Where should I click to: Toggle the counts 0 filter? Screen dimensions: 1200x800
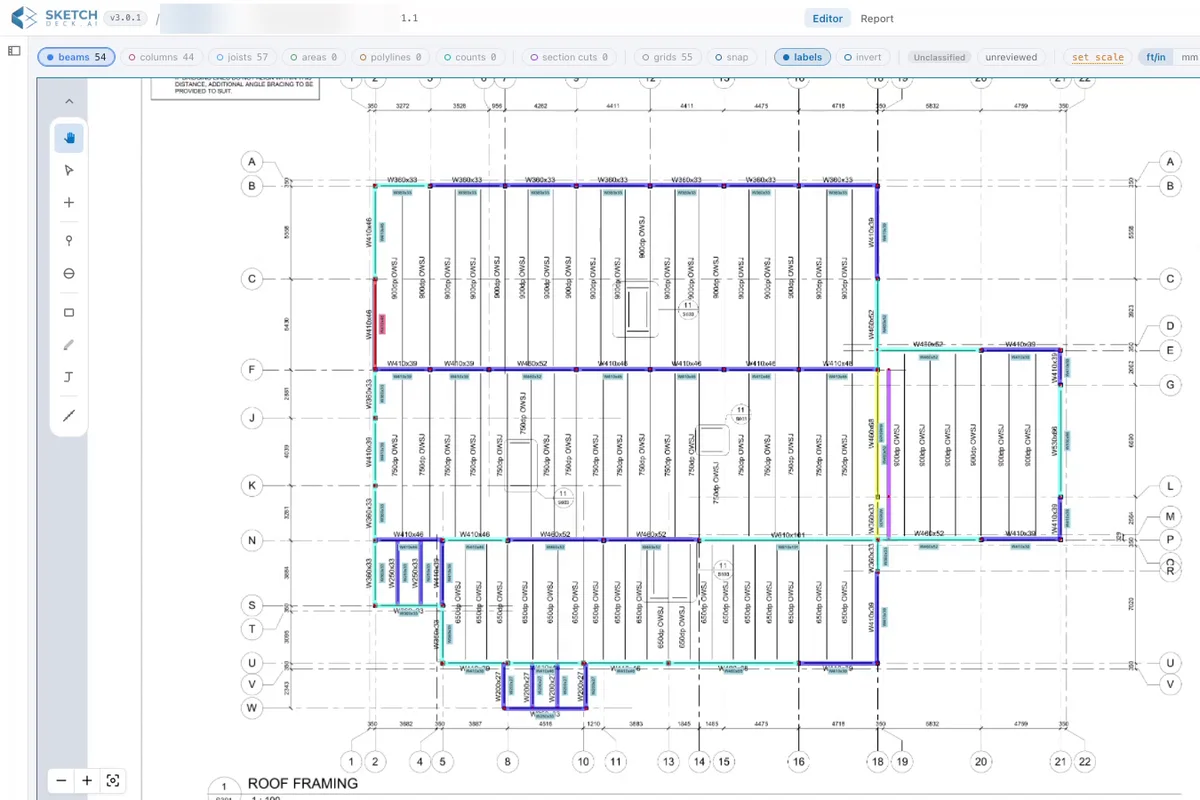470,57
